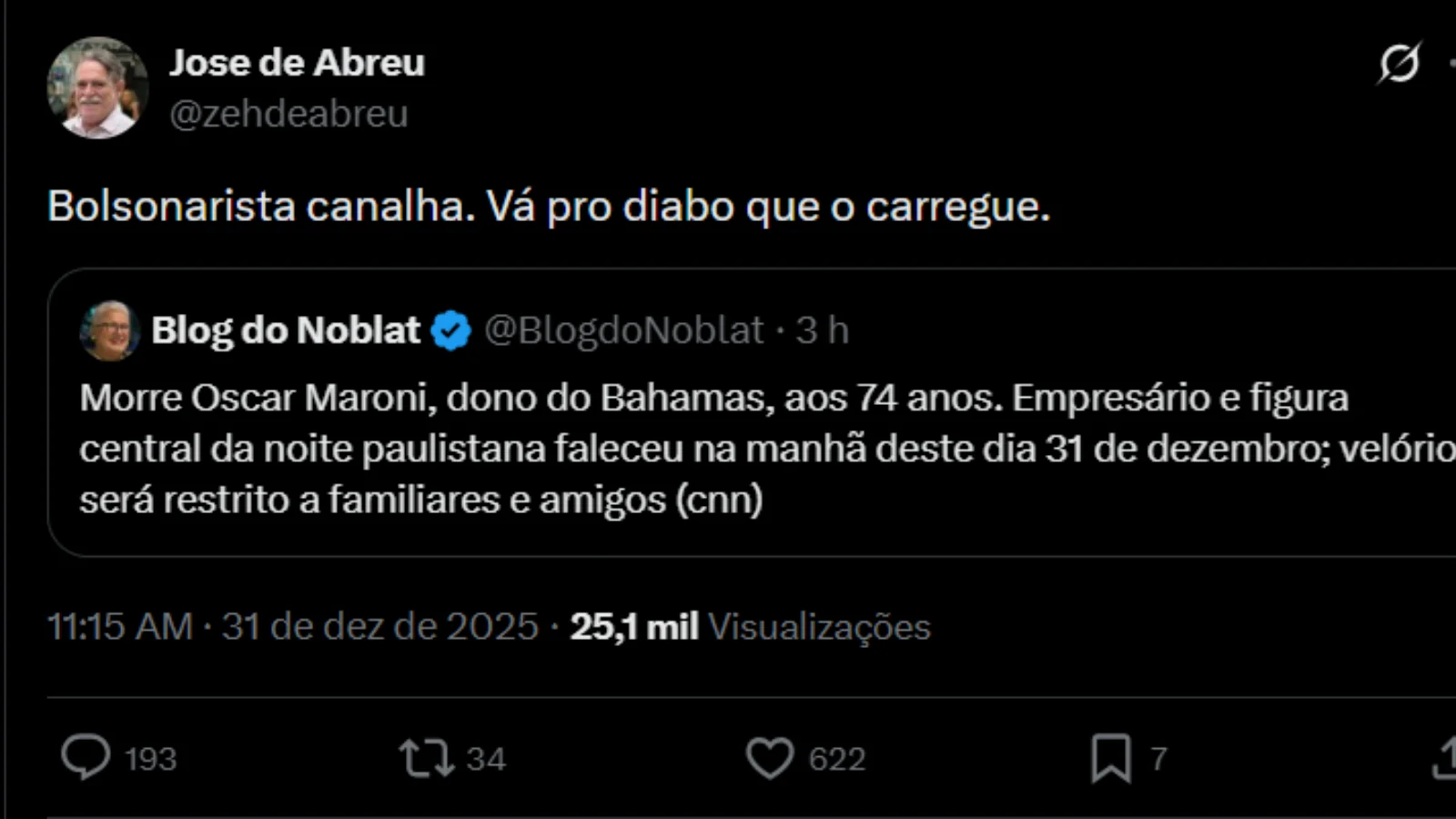Open the Jose de Abreu display name

coord(297,63)
